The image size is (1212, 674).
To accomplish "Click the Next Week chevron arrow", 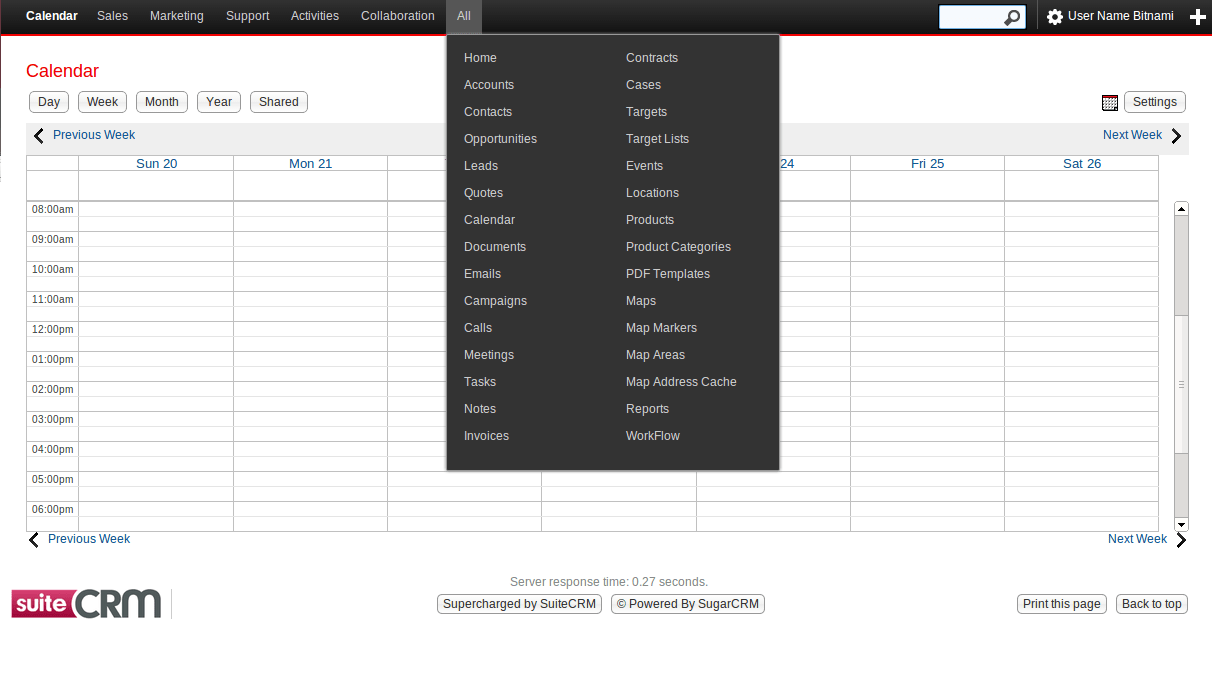I will tap(1176, 135).
